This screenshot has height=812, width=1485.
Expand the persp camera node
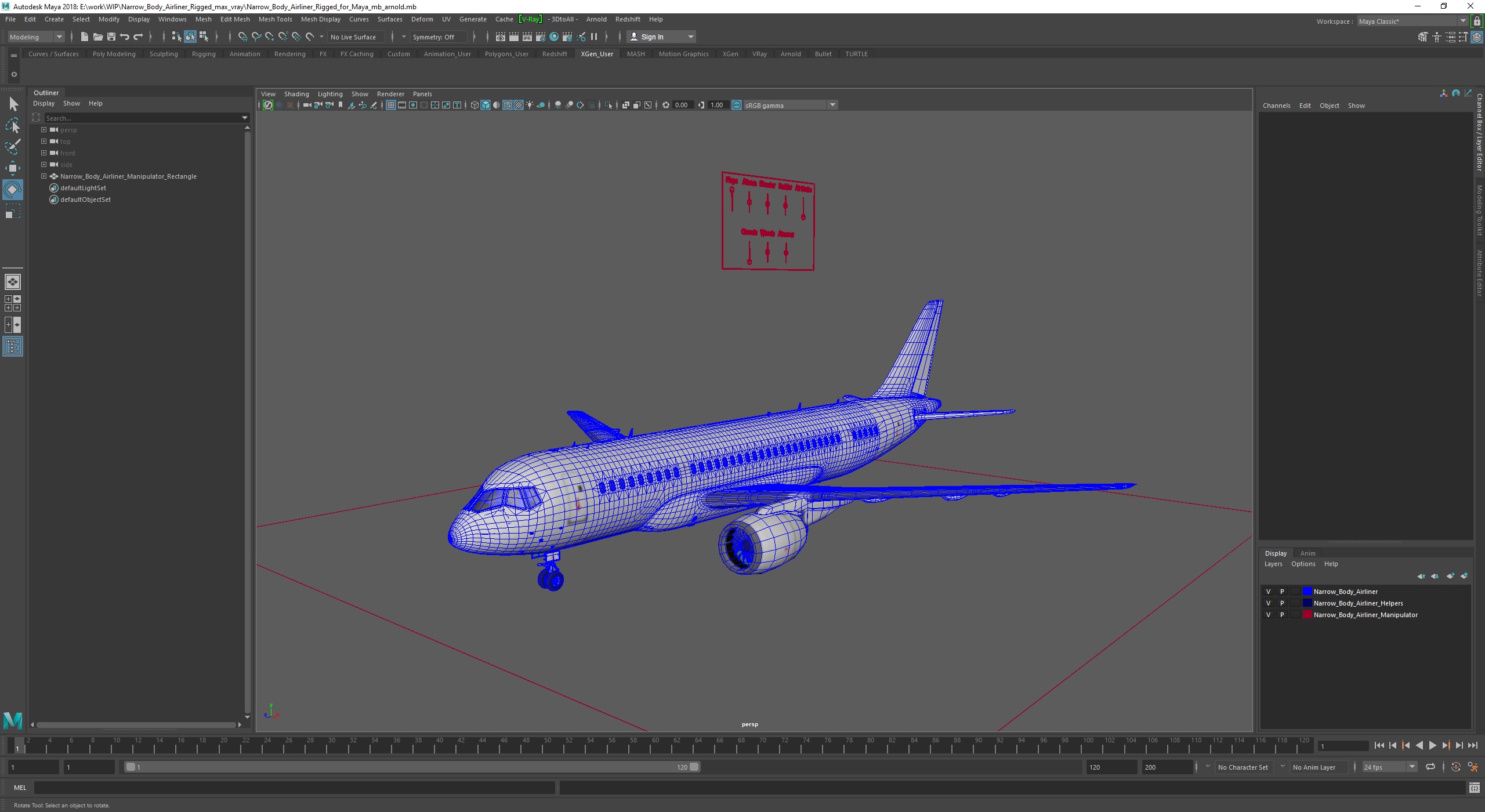point(44,130)
